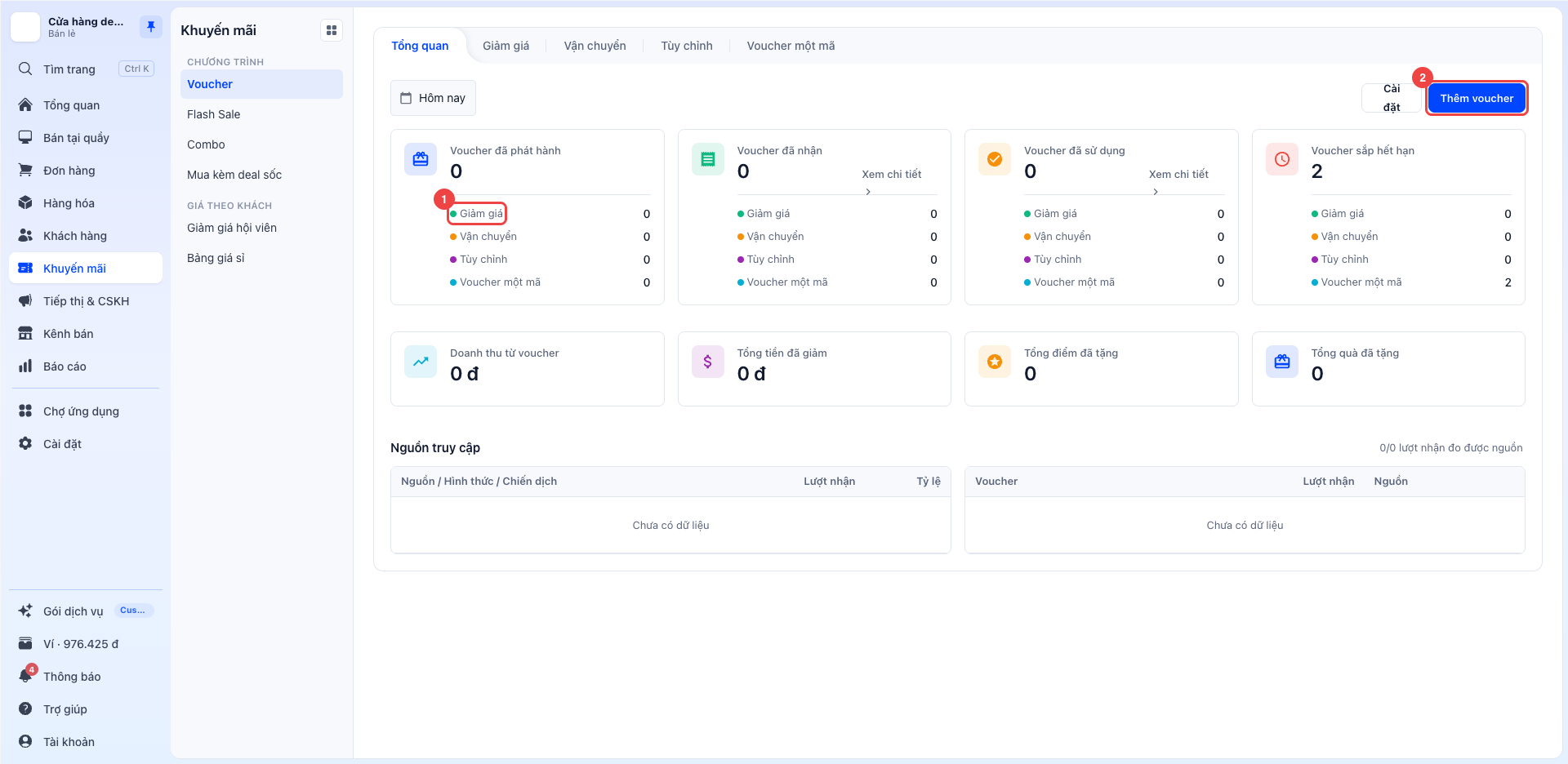
Task: Select Voucher in the Chương trình list
Action: tap(261, 84)
